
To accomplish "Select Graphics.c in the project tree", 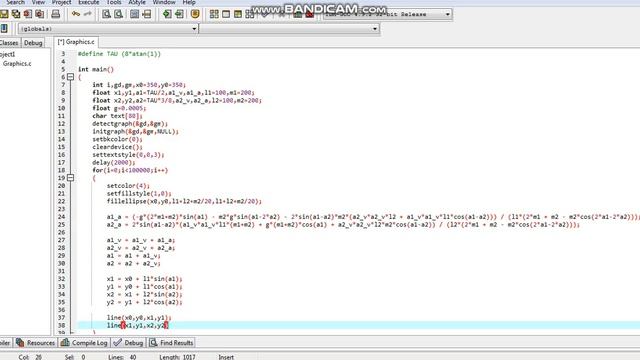I will 17,64.
